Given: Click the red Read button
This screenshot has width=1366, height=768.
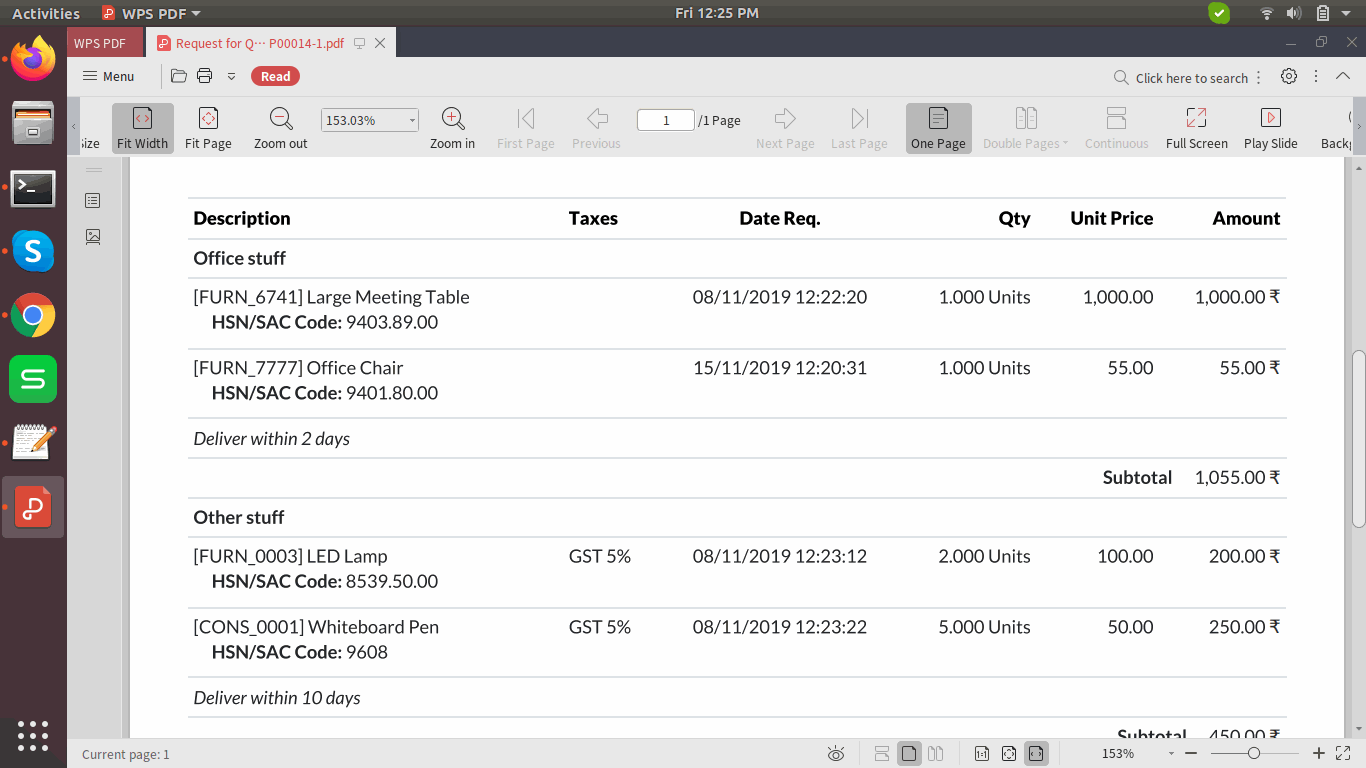Looking at the screenshot, I should point(275,76).
